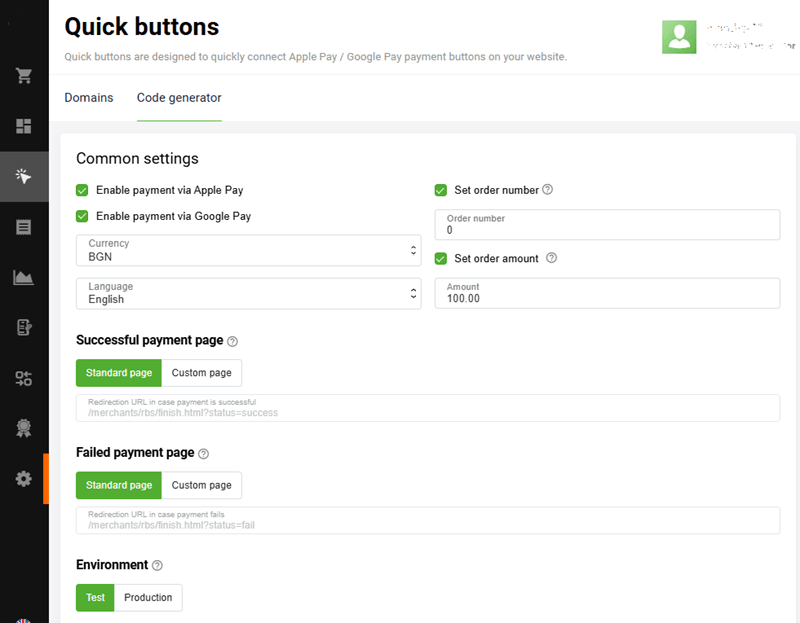Open settings via the gear icon
Screen dimensions: 800x623
24,479
